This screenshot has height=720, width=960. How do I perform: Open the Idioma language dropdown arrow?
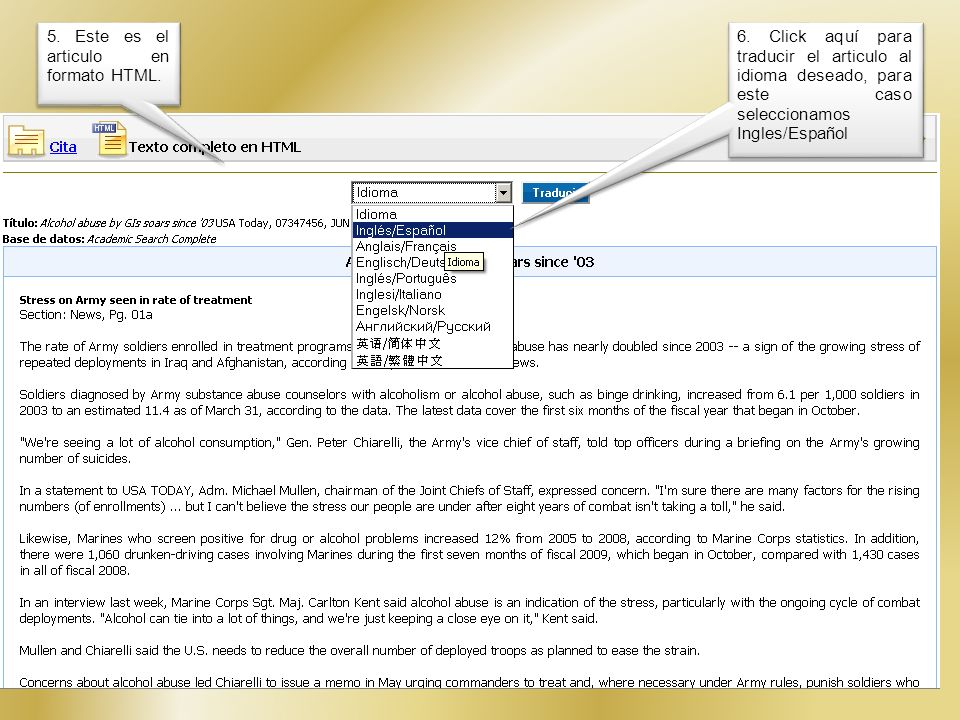pyautogui.click(x=503, y=193)
